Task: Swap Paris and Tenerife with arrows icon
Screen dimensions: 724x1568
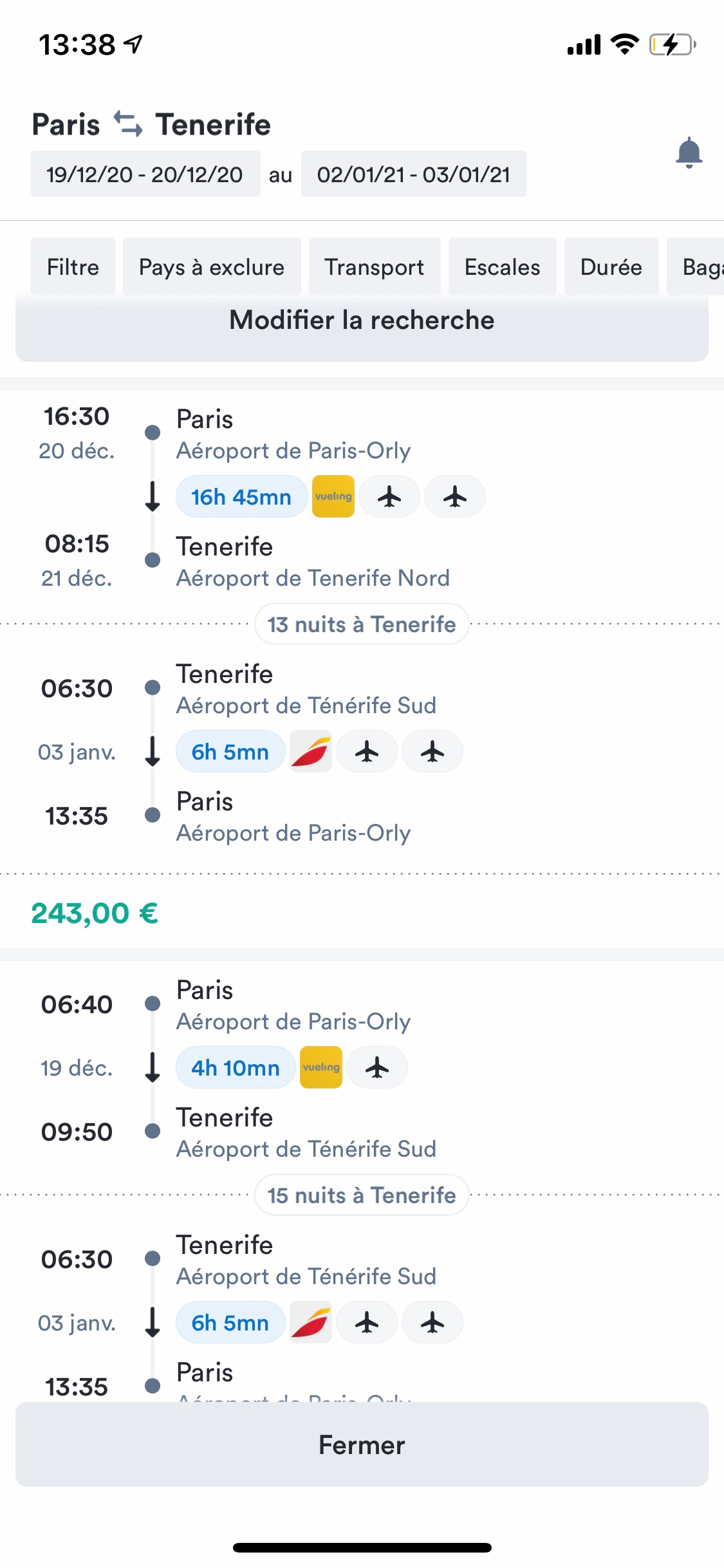Action: pos(128,124)
